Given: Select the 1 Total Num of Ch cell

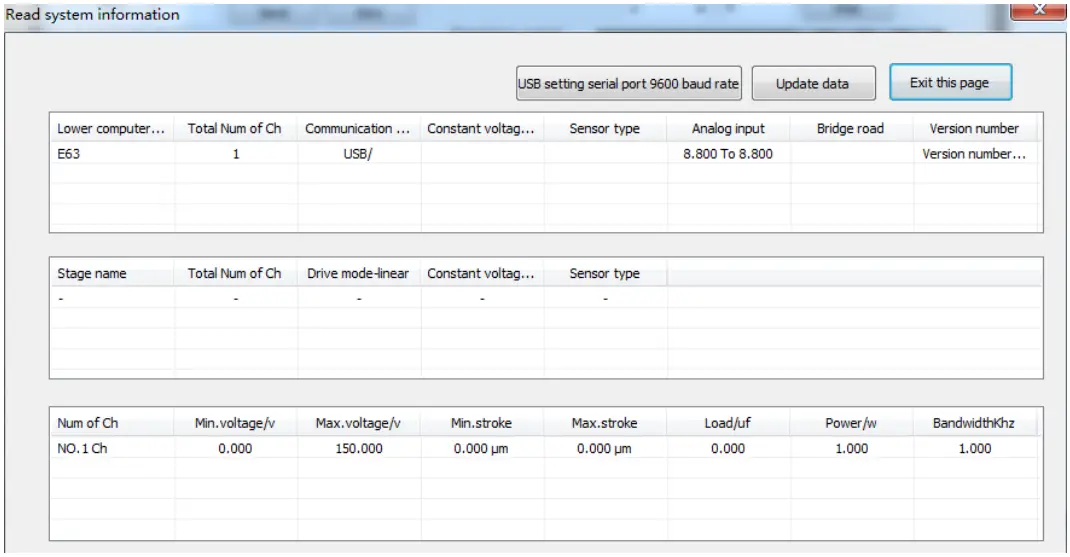Looking at the screenshot, I should (x=235, y=154).
